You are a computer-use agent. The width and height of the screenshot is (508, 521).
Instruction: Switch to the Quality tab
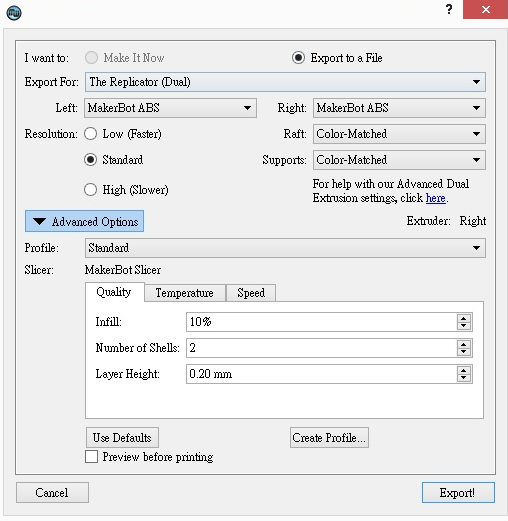click(x=114, y=292)
